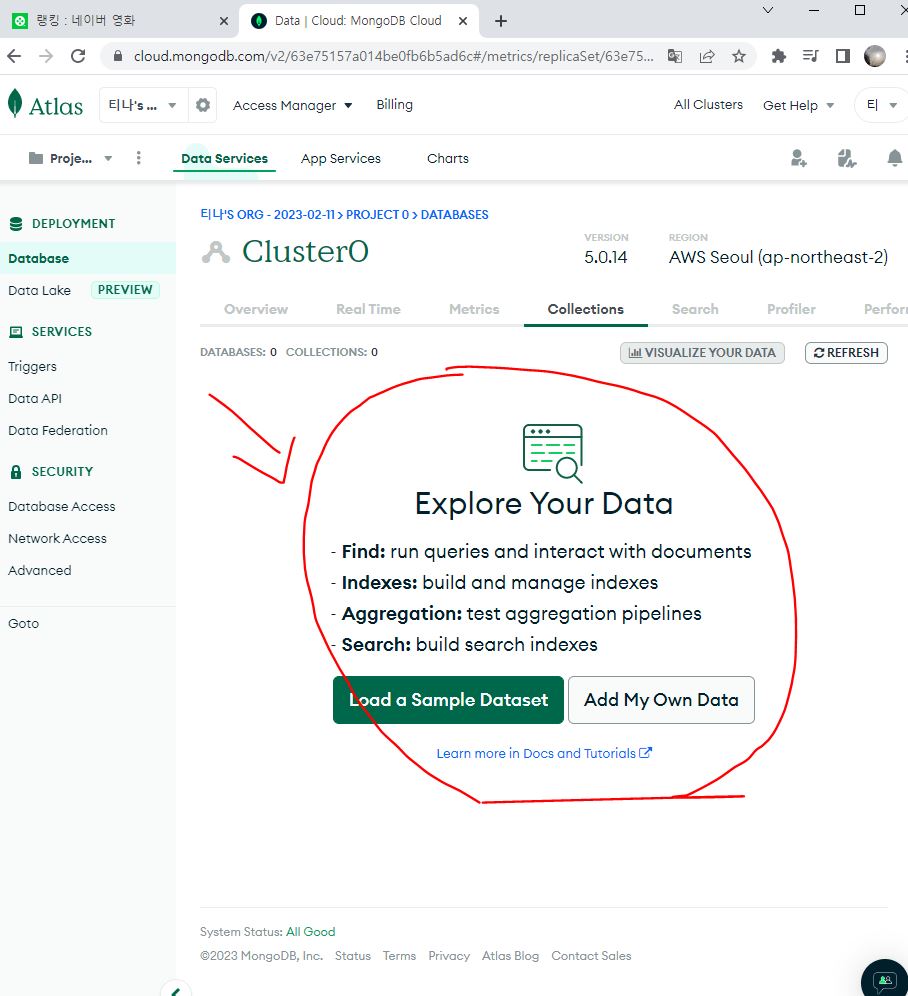The height and width of the screenshot is (996, 908).
Task: Go back with browser back arrow
Action: coord(14,57)
